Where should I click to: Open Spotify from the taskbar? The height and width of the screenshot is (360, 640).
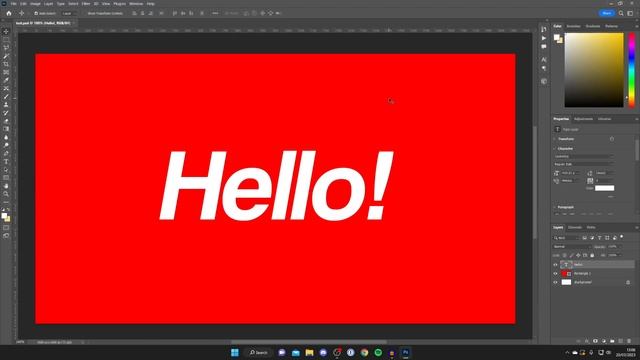click(378, 352)
